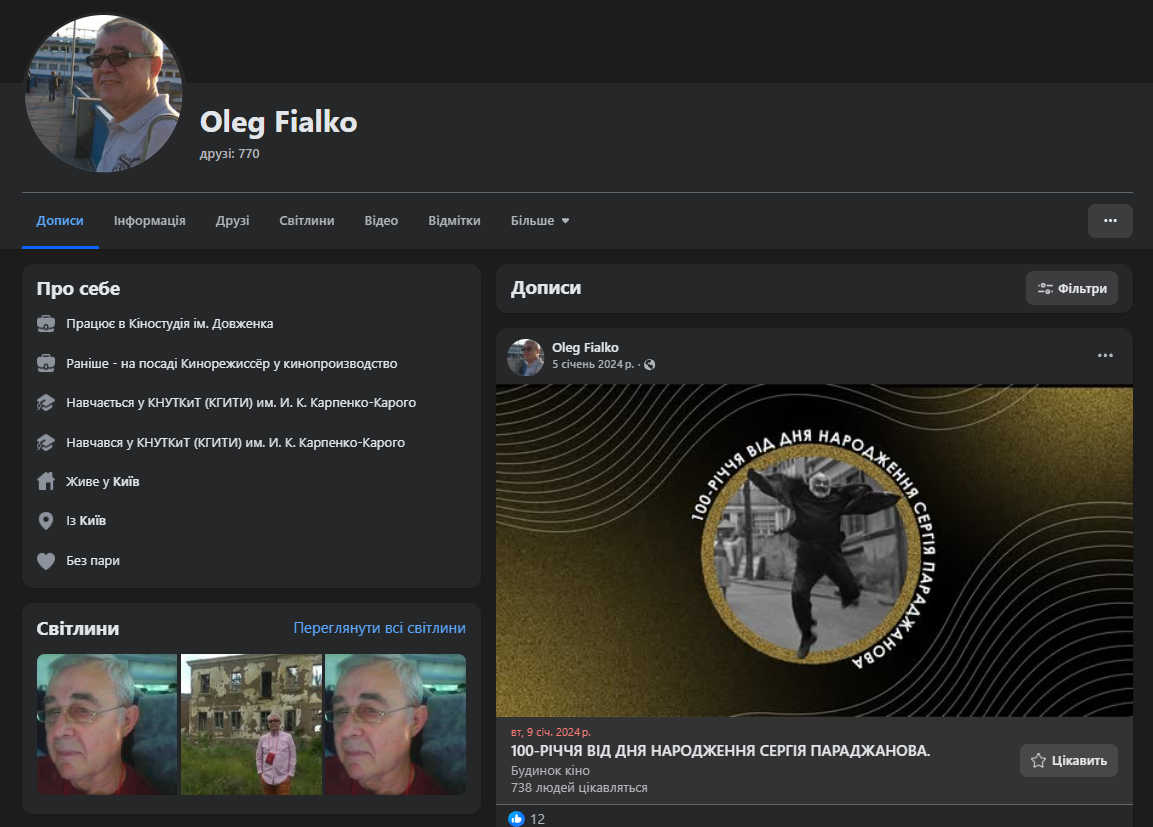The height and width of the screenshot is (827, 1153).
Task: Click the heart icon beside Без пари
Action: (46, 561)
